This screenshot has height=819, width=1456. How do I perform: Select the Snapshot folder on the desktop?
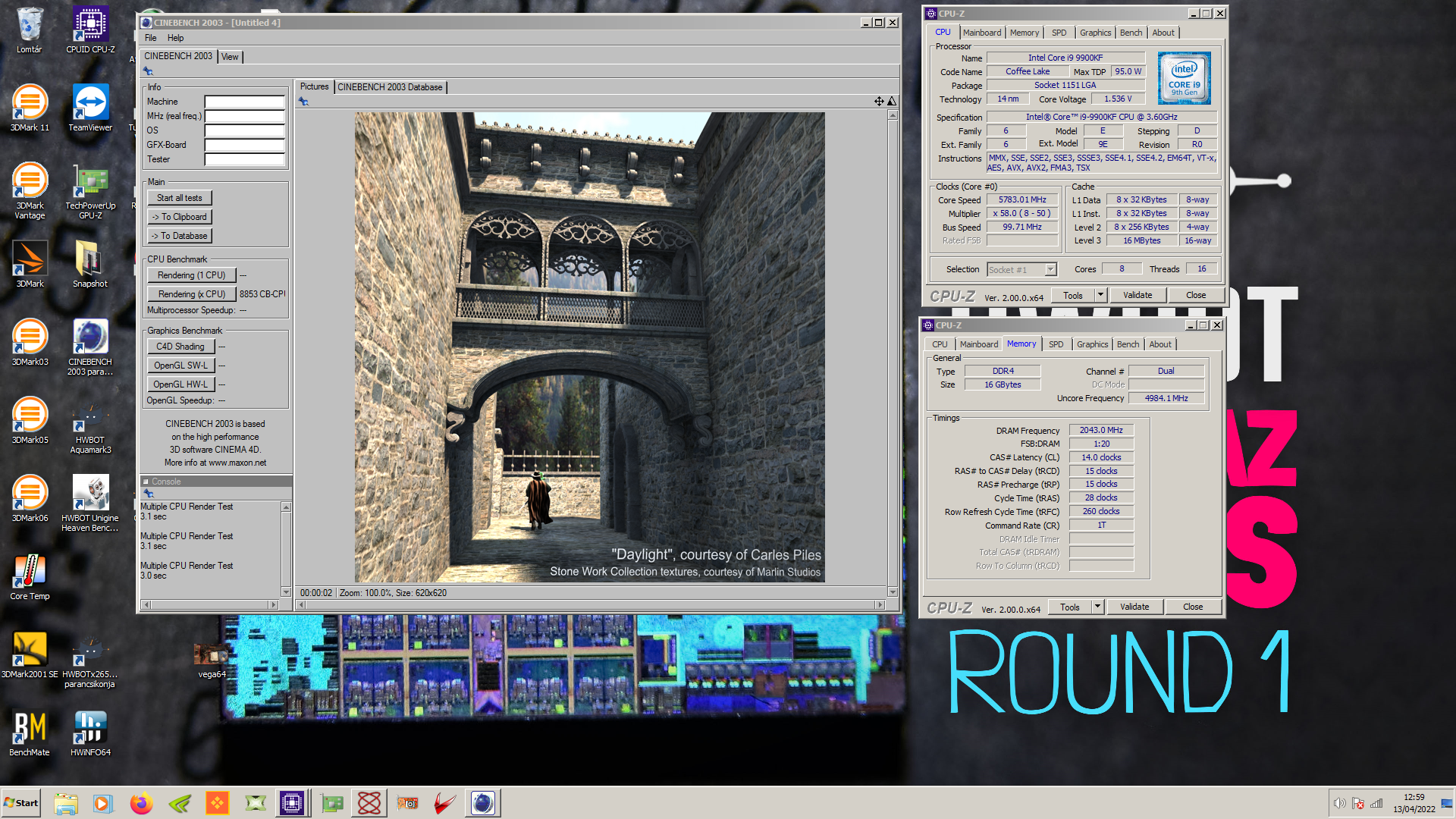(x=90, y=265)
